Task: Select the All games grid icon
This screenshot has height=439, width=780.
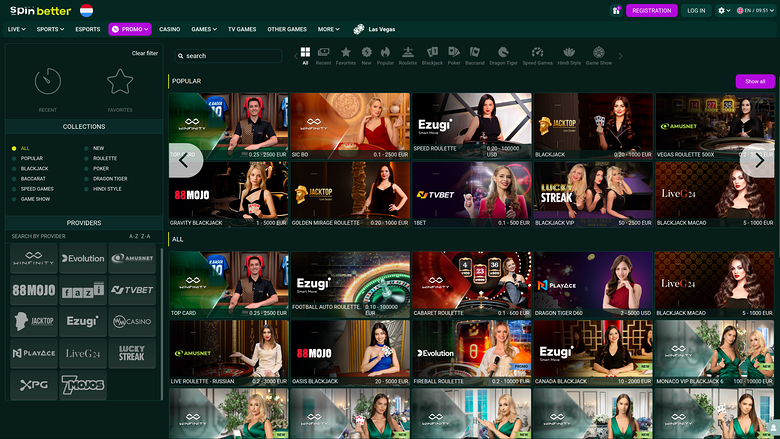Action: coord(305,56)
